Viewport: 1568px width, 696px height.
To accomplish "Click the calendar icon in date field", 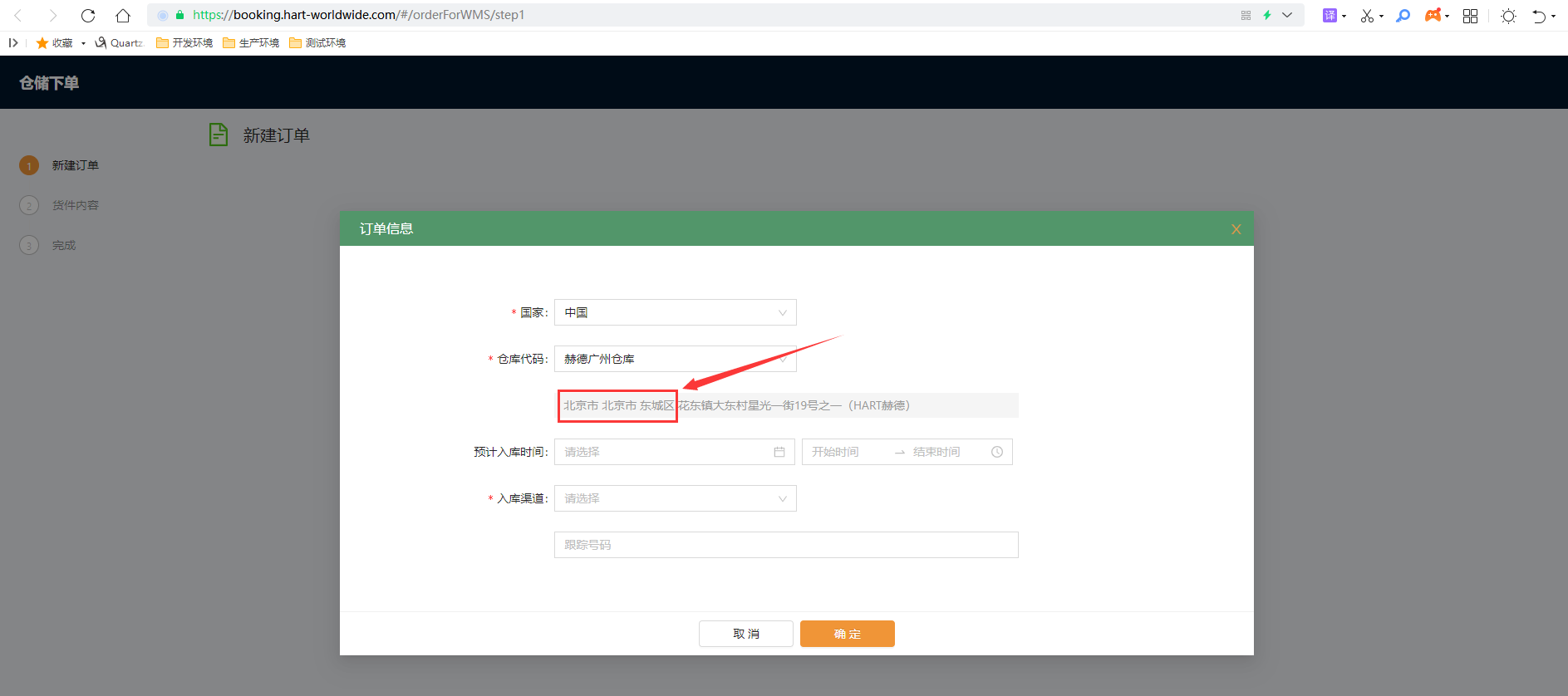I will 779,452.
